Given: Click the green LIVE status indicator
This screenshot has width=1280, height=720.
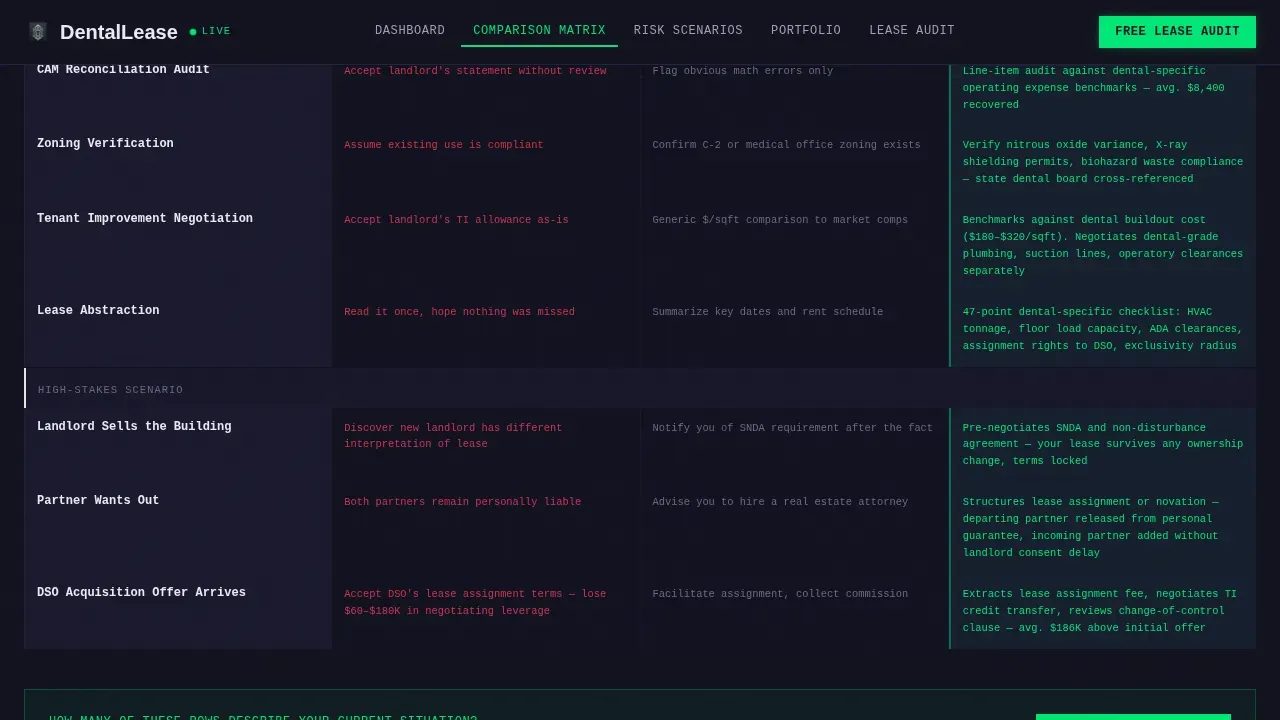Looking at the screenshot, I should point(210,32).
